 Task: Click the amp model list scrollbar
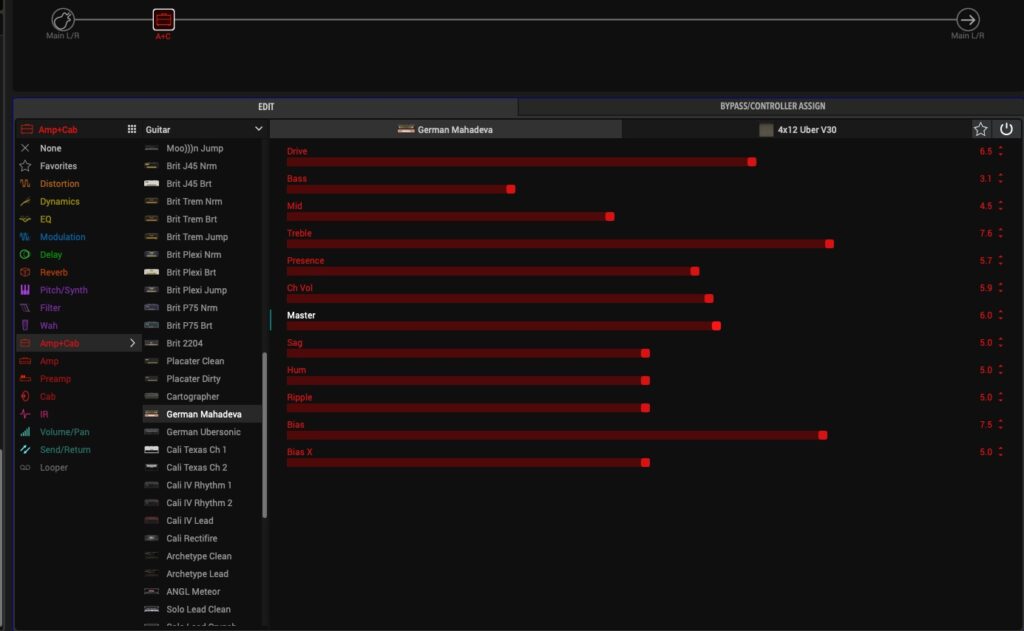pyautogui.click(x=265, y=435)
